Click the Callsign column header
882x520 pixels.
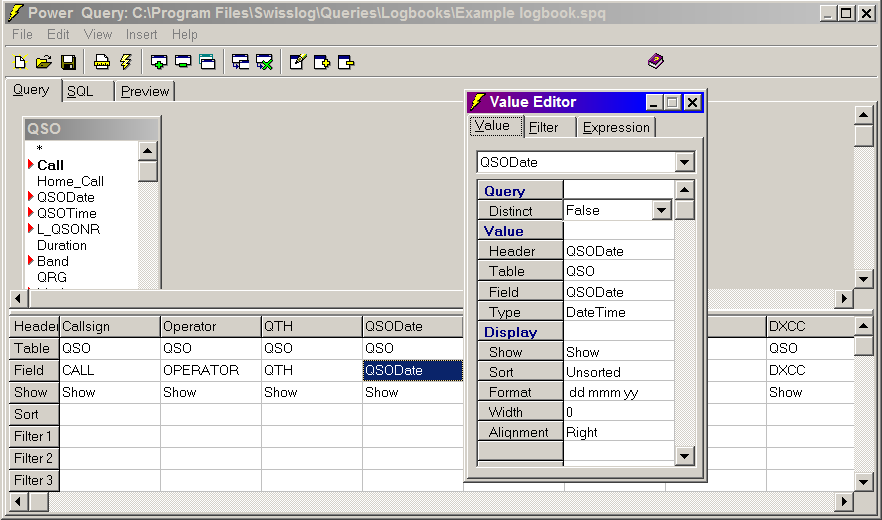tap(110, 326)
